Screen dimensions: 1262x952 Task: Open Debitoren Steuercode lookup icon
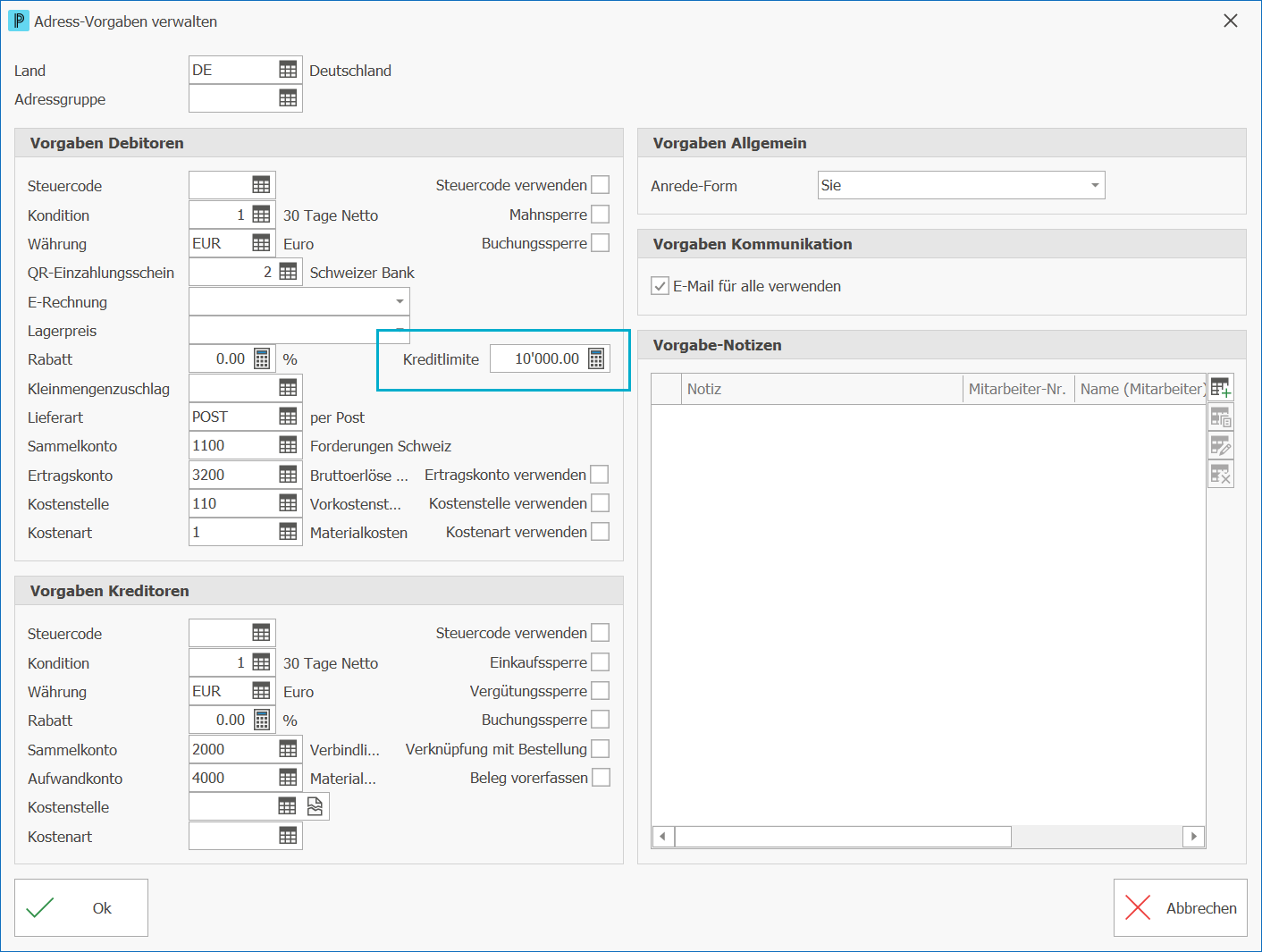point(261,185)
